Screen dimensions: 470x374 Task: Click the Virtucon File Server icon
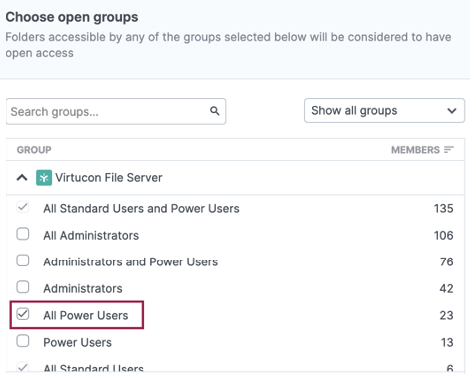tap(44, 178)
